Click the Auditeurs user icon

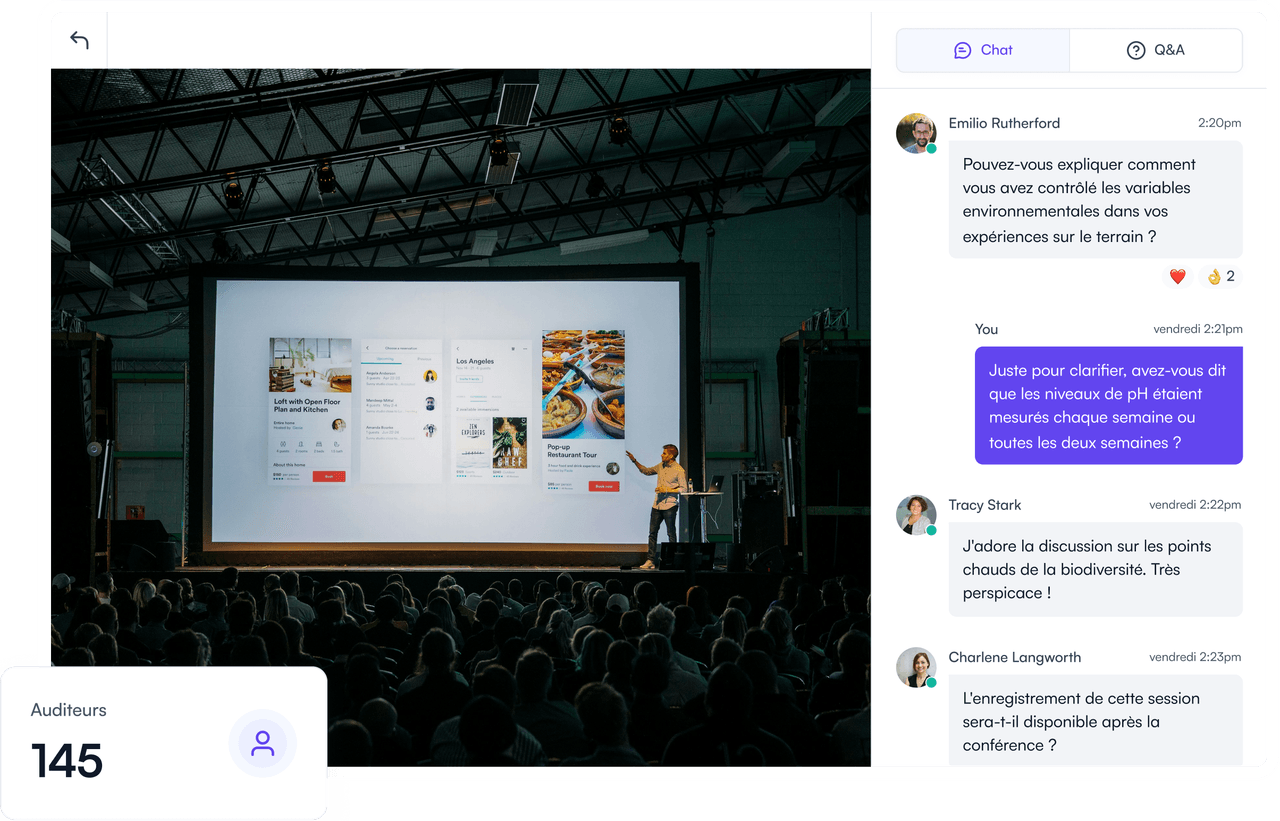point(262,743)
